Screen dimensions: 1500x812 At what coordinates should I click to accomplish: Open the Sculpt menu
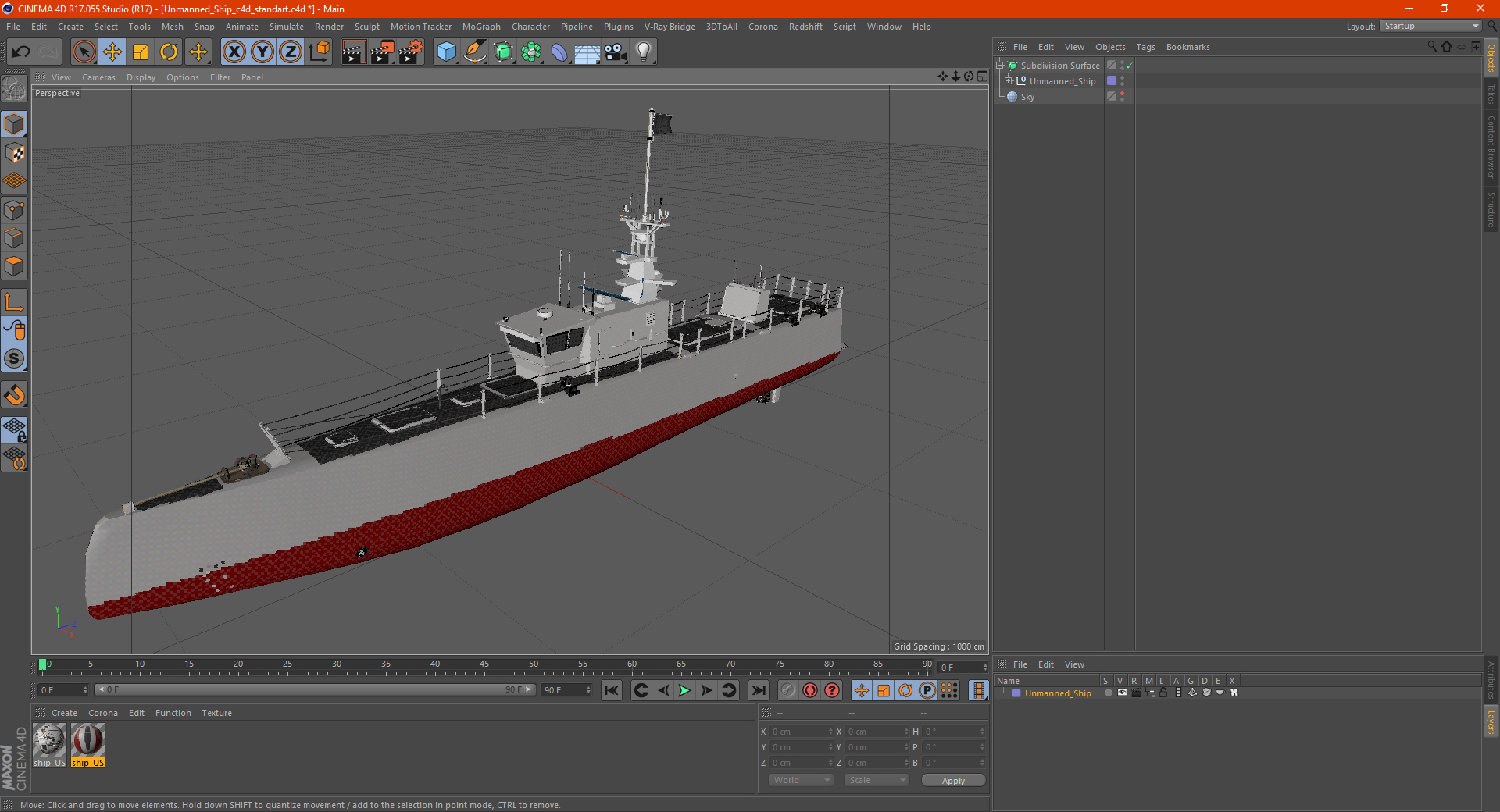point(367,27)
